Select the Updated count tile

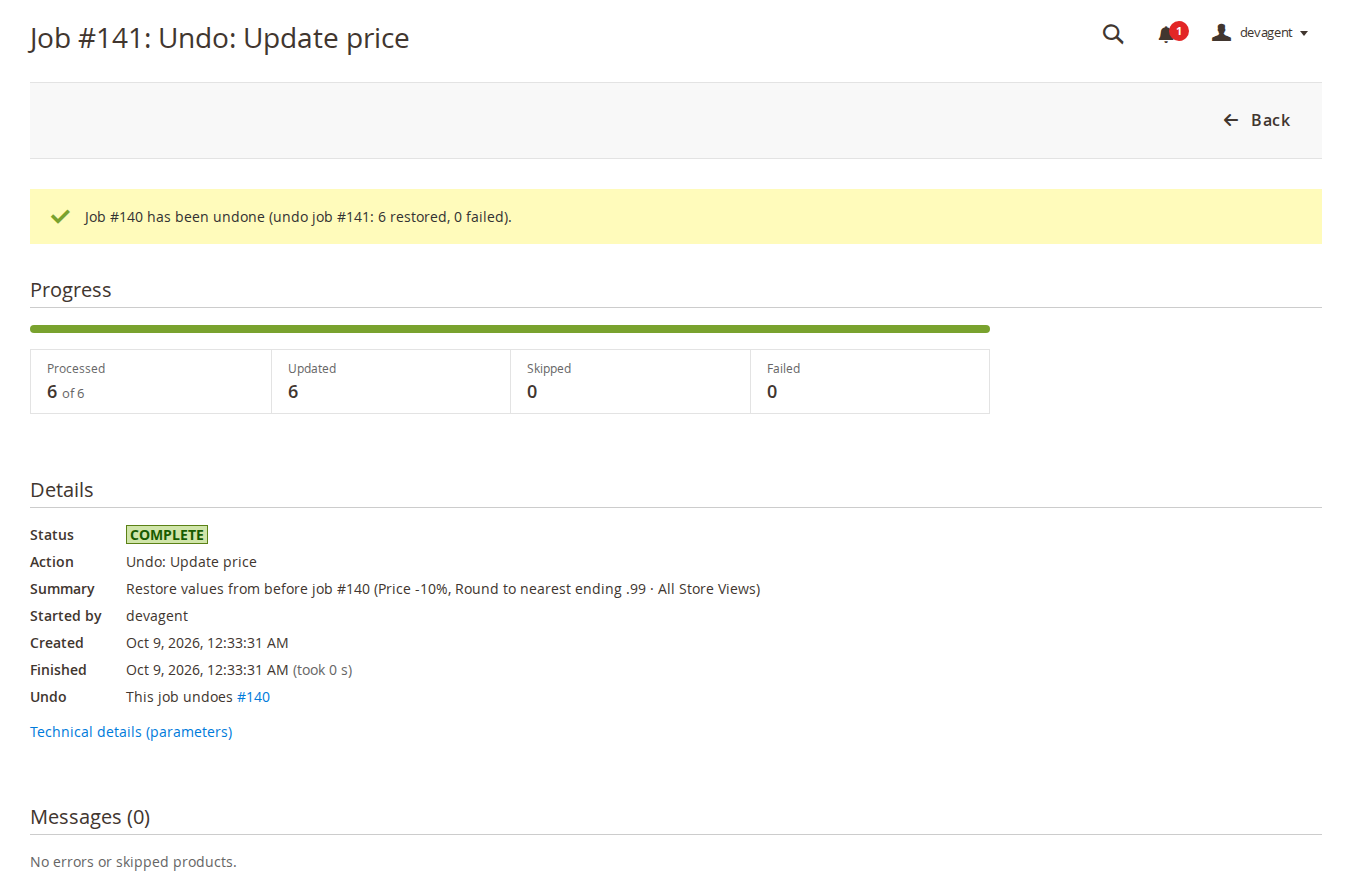[391, 381]
